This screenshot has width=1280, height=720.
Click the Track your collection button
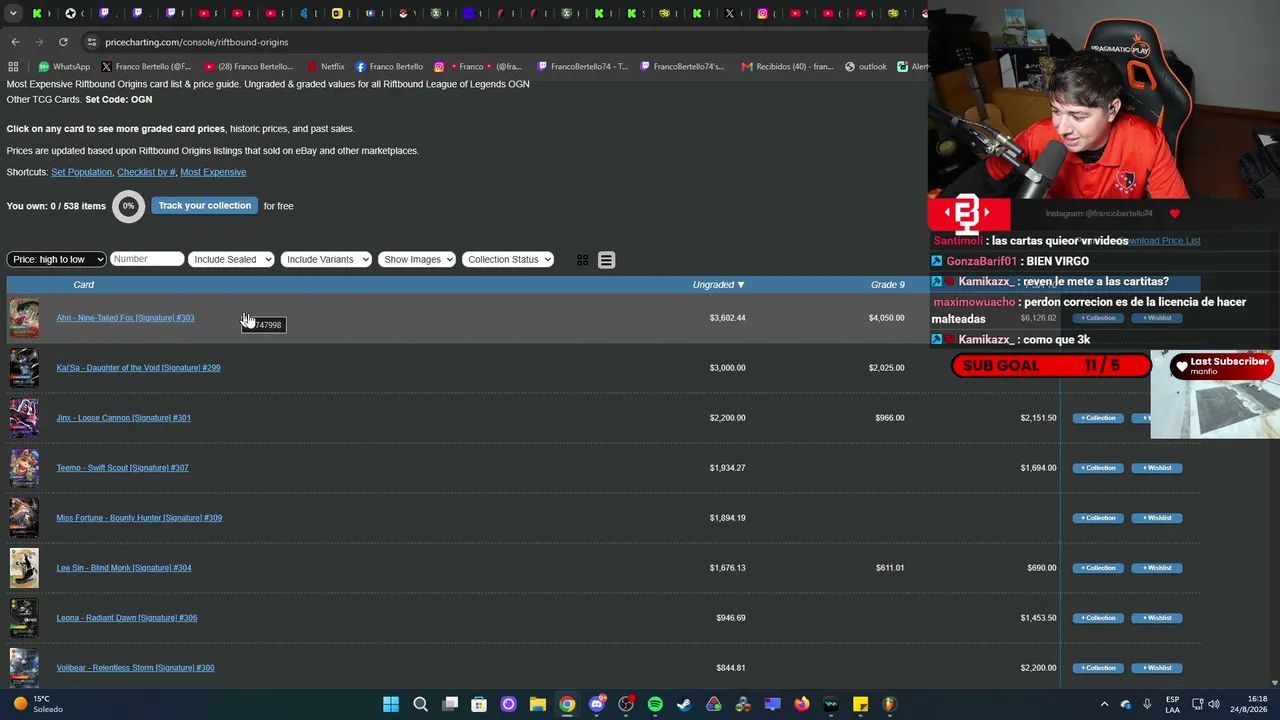204,206
